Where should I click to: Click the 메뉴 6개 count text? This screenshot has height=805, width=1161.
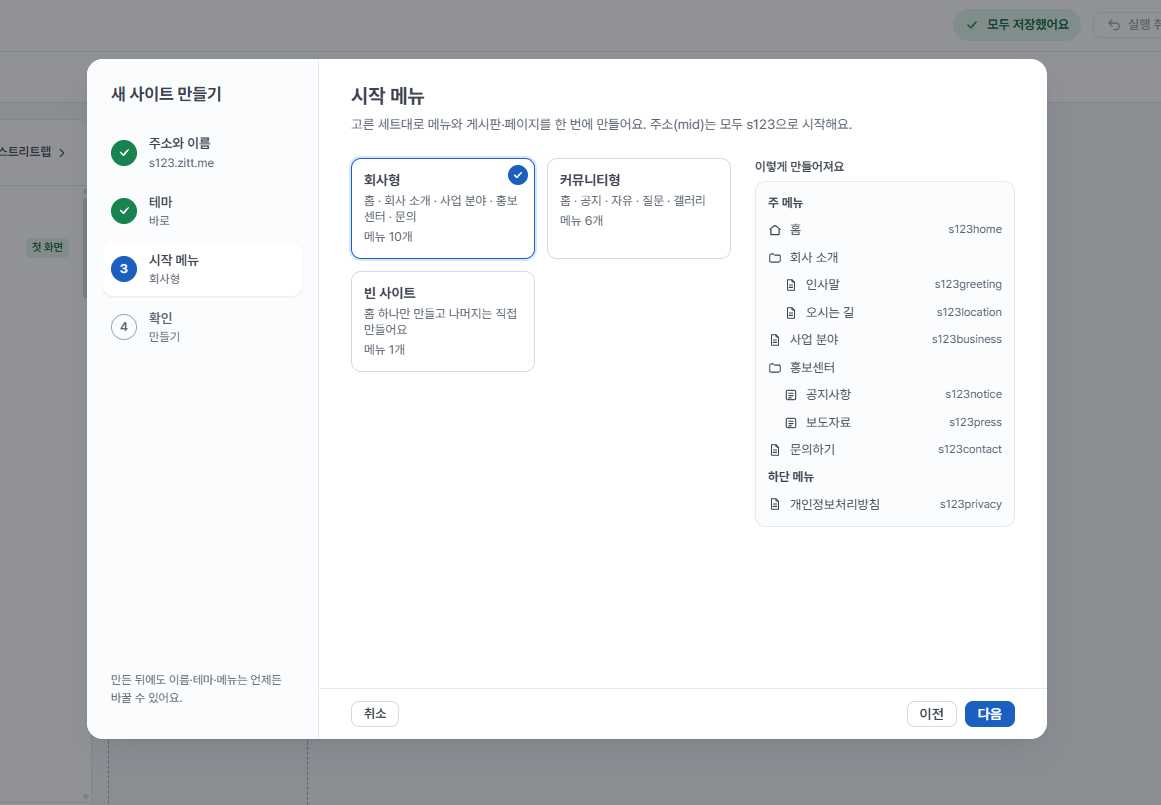pyautogui.click(x=581, y=221)
